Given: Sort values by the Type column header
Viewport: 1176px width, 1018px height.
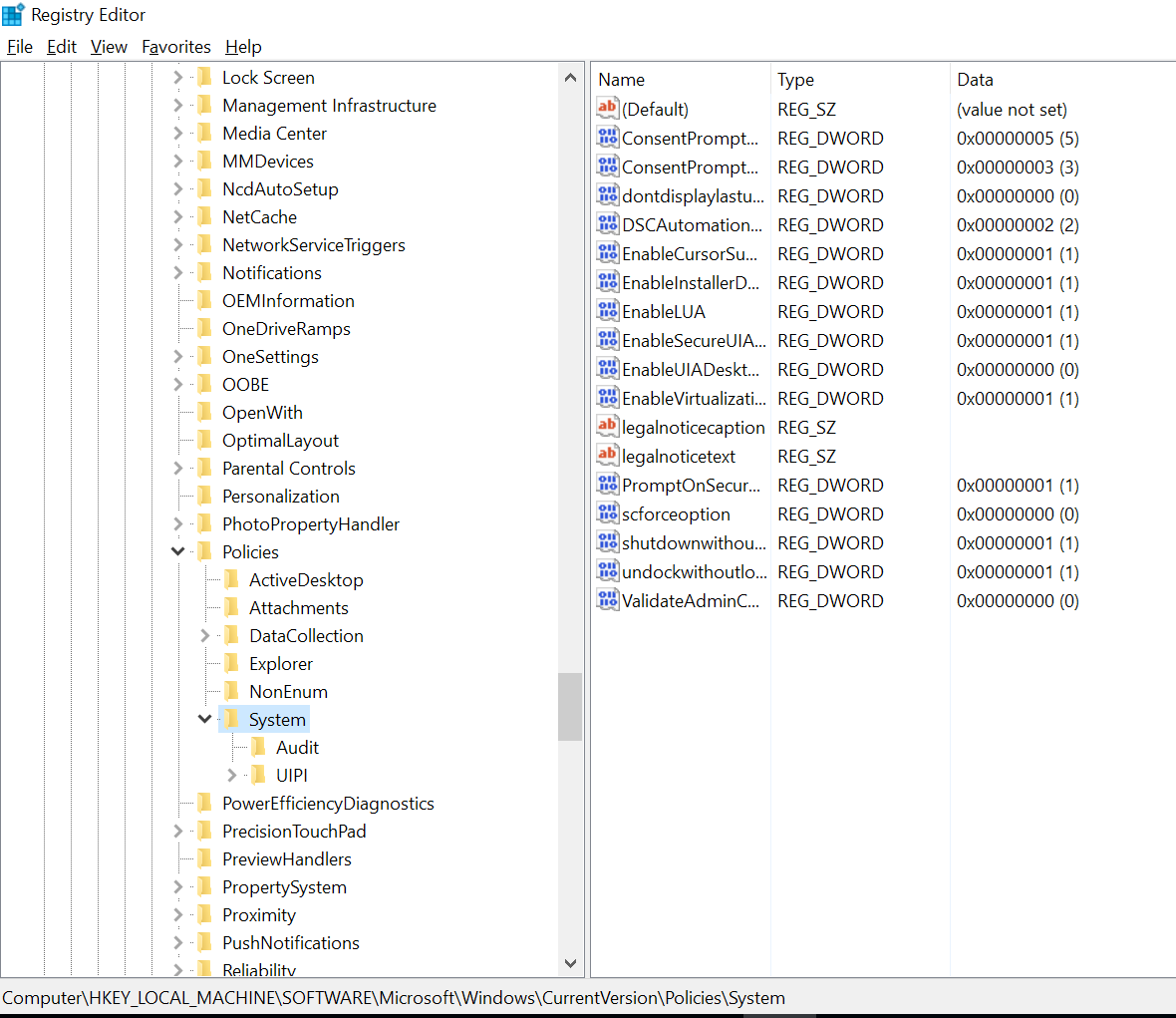Looking at the screenshot, I should [x=860, y=80].
